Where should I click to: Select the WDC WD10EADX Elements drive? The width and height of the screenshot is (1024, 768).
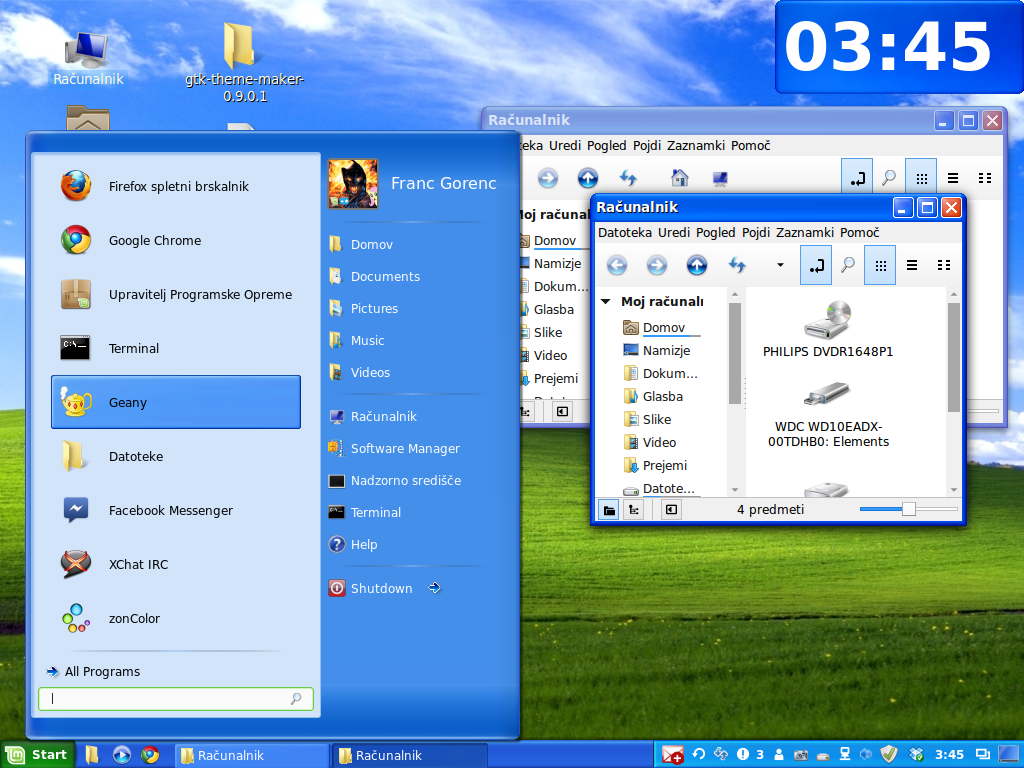click(x=828, y=415)
